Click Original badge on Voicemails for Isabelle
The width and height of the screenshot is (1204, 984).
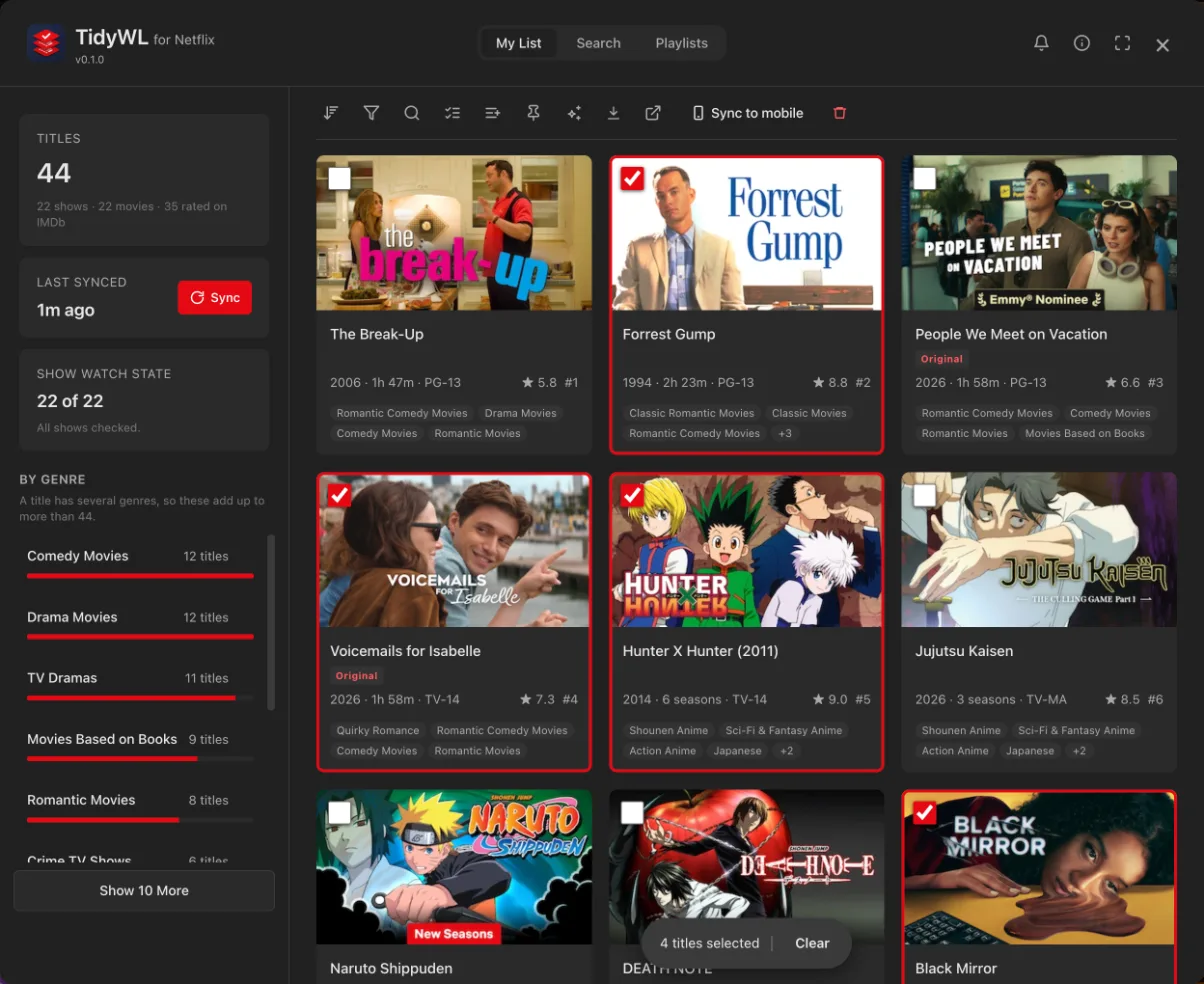(x=357, y=675)
